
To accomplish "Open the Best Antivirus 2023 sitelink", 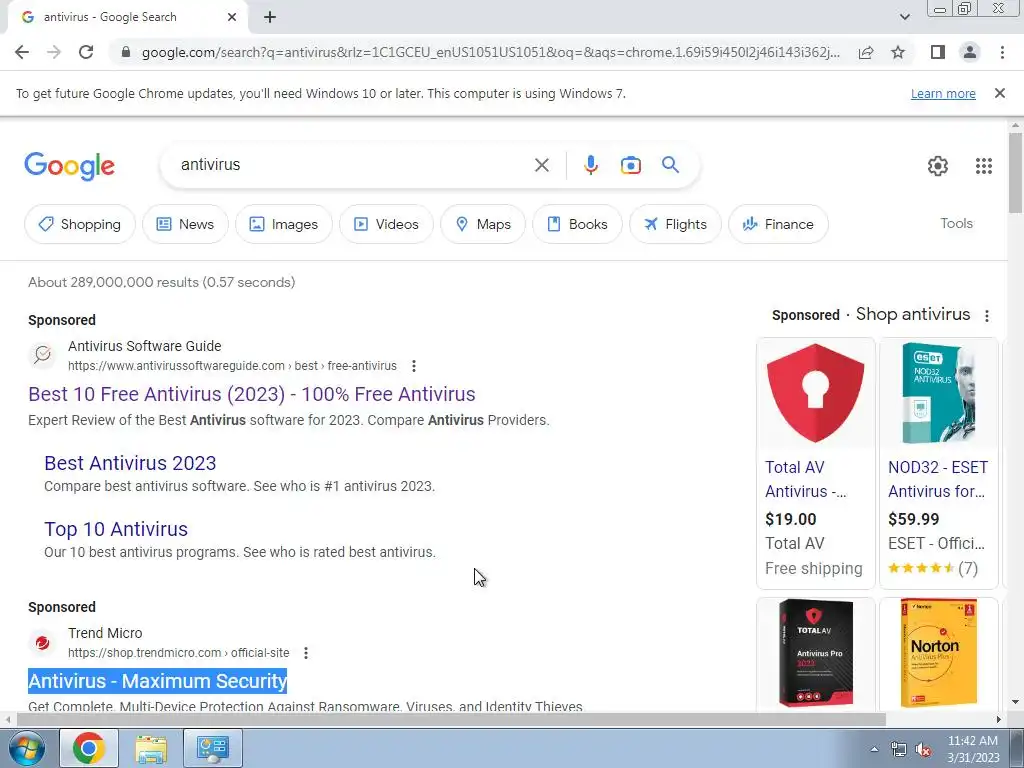I will point(130,463).
